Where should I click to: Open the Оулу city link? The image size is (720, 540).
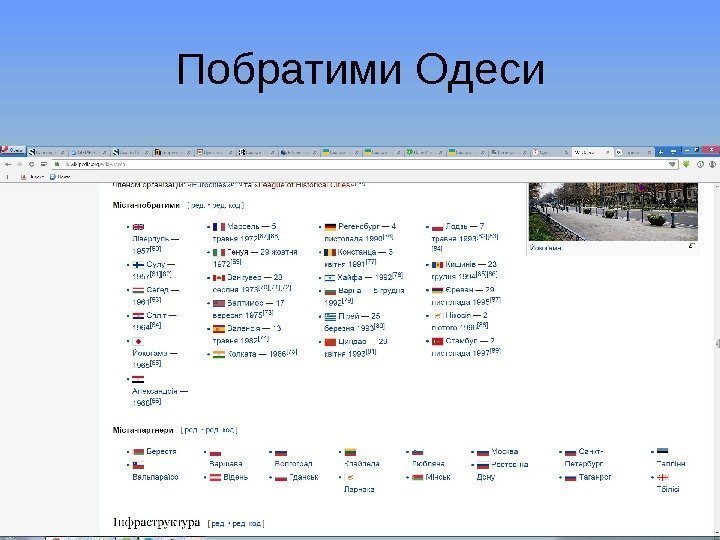[x=156, y=264]
